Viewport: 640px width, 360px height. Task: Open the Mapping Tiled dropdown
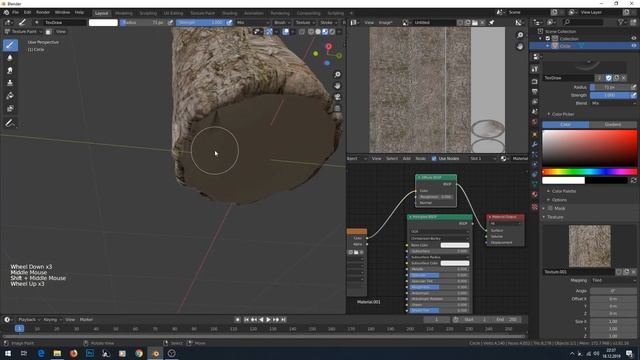(x=613, y=280)
